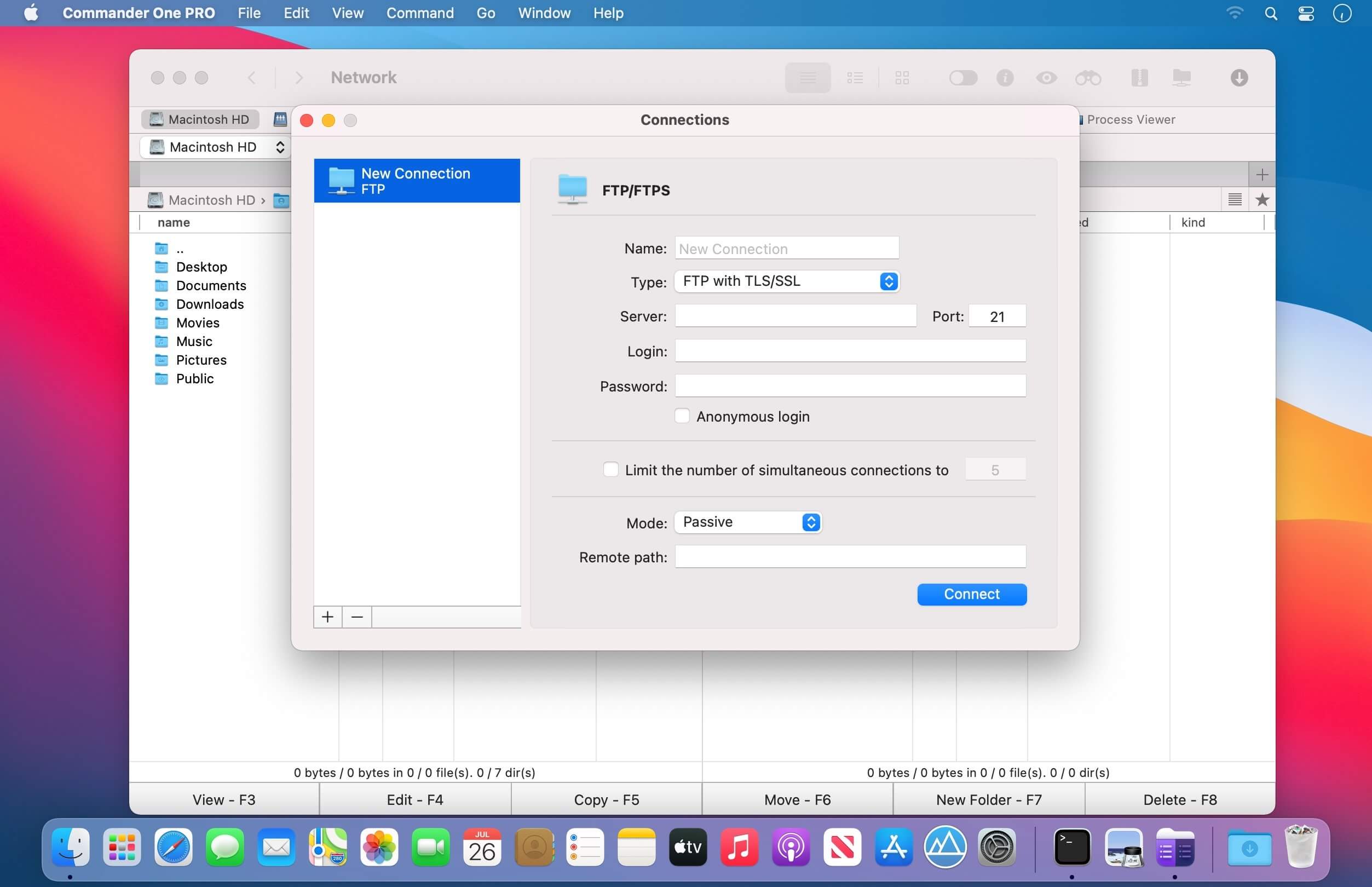
Task: Open the Window menu
Action: (x=544, y=13)
